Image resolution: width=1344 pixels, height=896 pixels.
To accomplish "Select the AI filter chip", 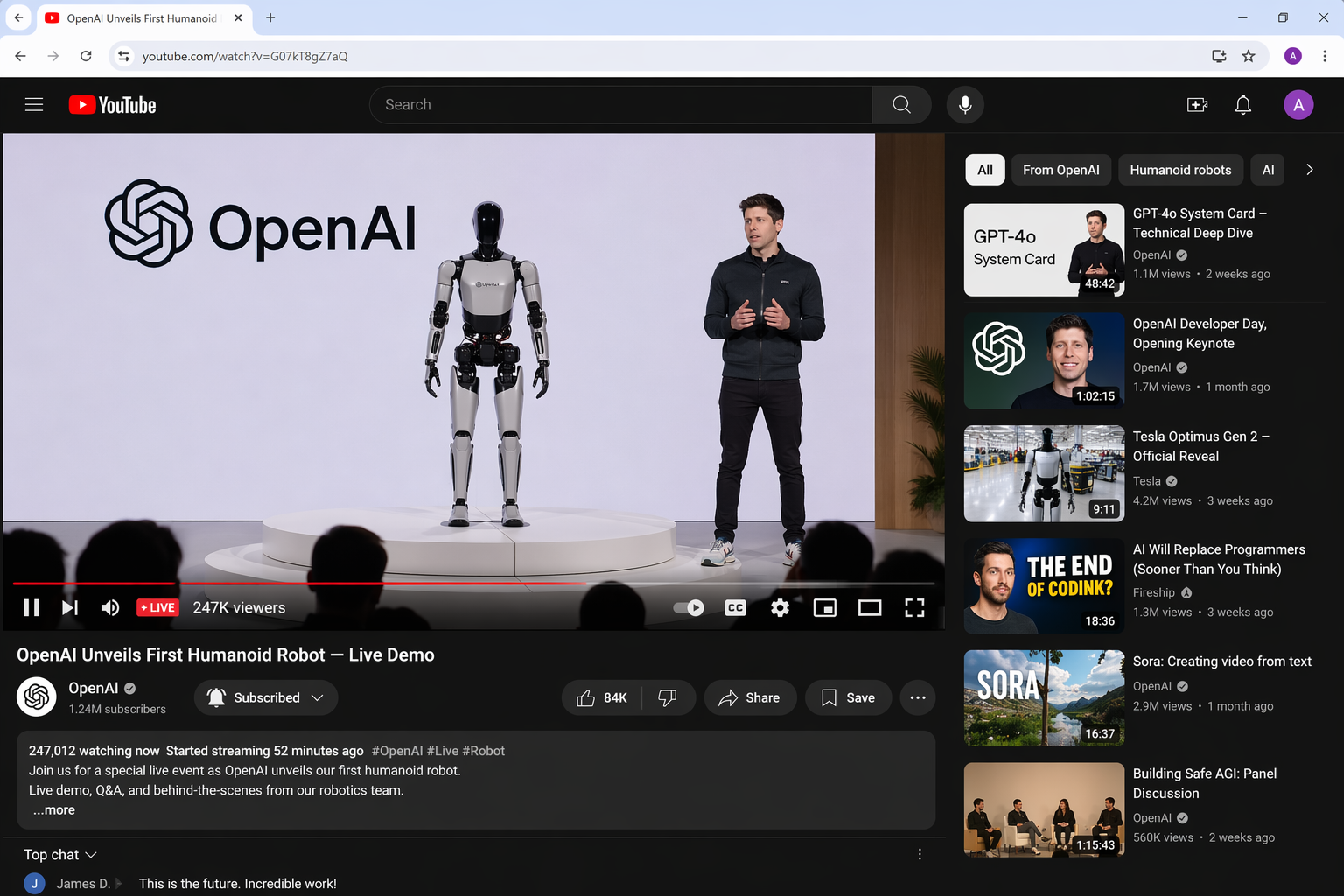I will coord(1268,170).
